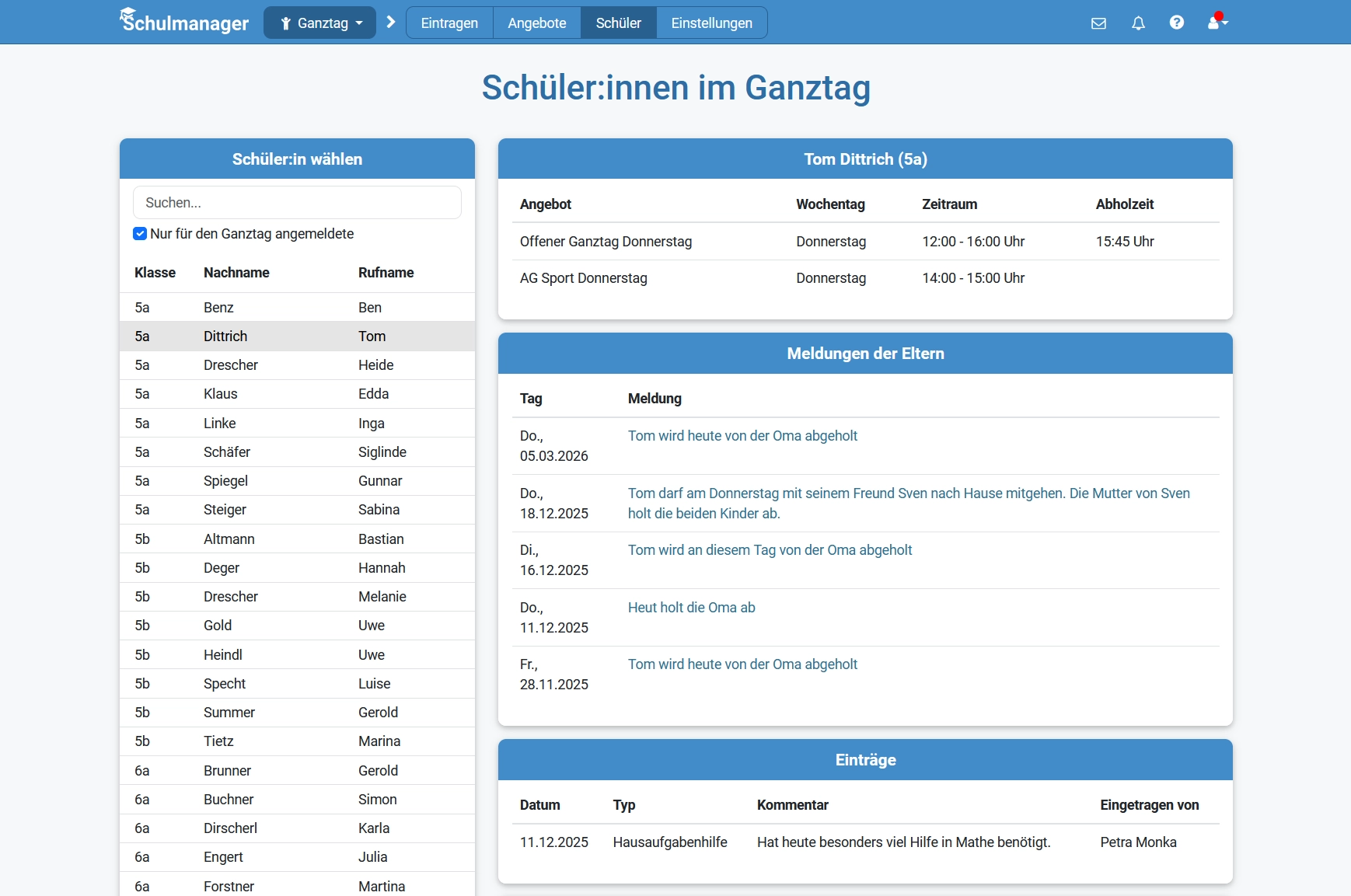1351x896 pixels.
Task: Open the user account menu icon
Action: coord(1217,22)
